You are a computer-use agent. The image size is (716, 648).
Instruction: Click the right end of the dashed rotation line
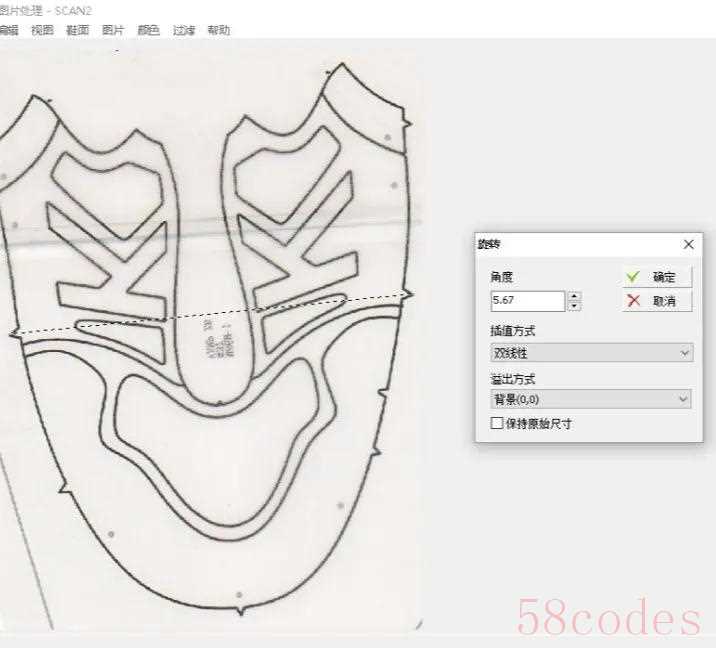click(x=408, y=293)
